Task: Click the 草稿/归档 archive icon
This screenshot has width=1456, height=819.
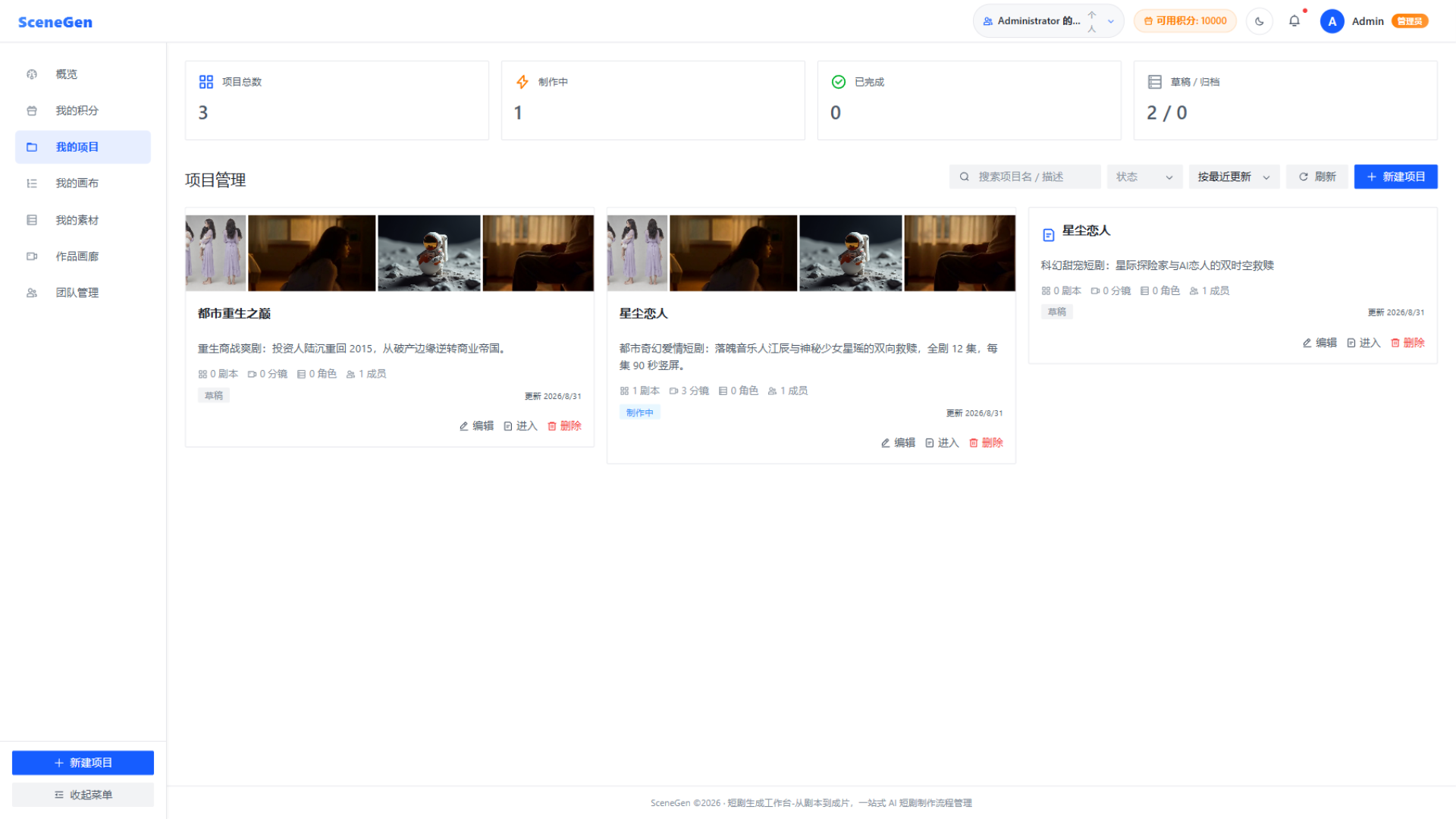Action: pyautogui.click(x=1155, y=82)
